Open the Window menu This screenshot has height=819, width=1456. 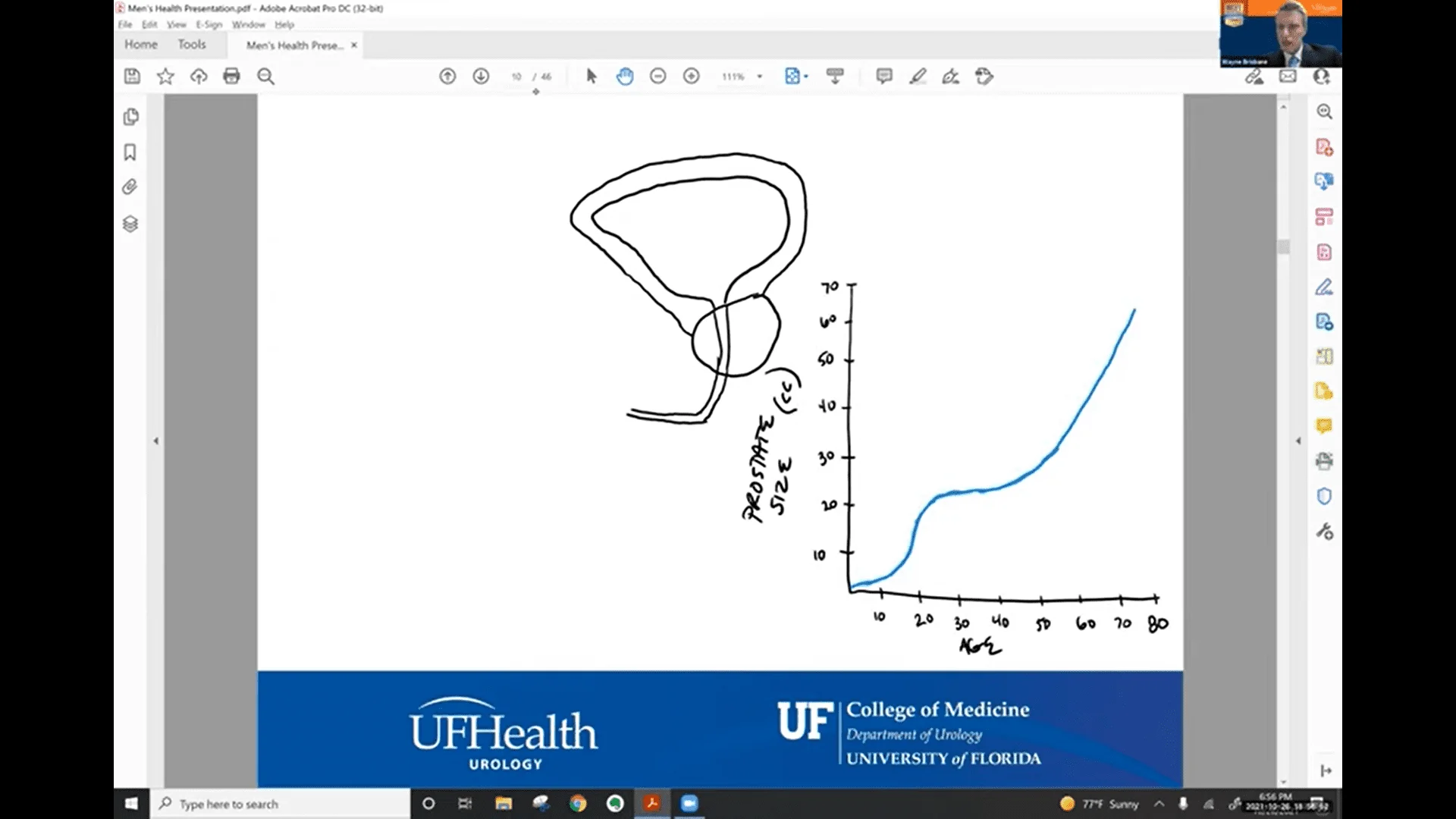tap(249, 24)
